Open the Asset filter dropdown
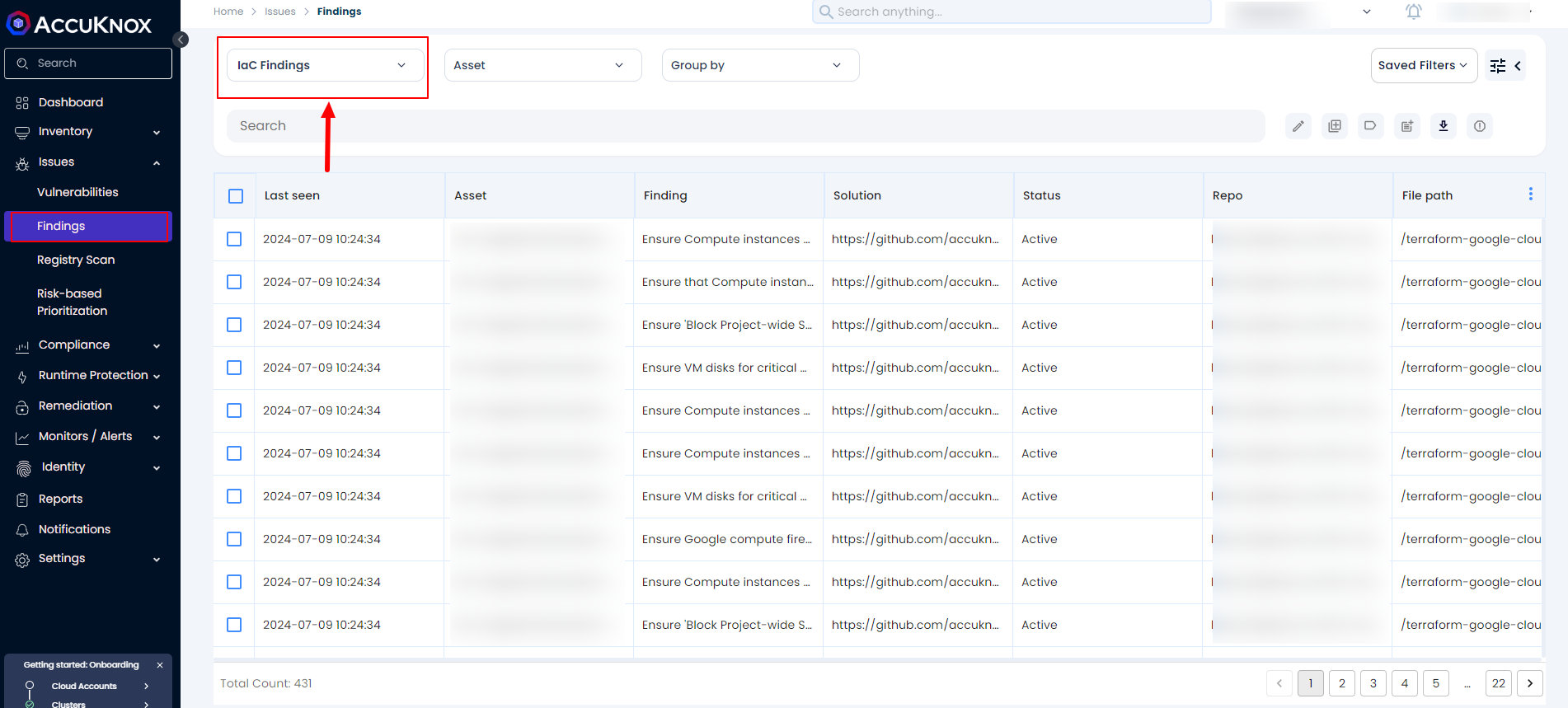The width and height of the screenshot is (1568, 708). (x=543, y=65)
